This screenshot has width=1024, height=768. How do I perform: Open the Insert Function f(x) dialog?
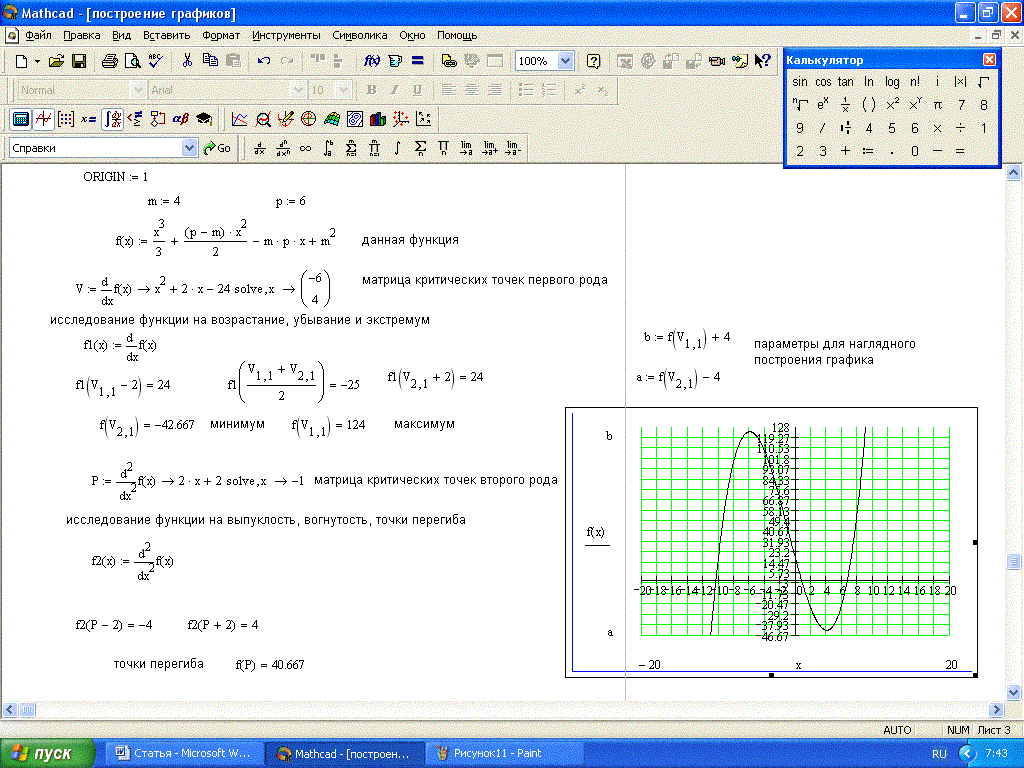click(x=371, y=61)
